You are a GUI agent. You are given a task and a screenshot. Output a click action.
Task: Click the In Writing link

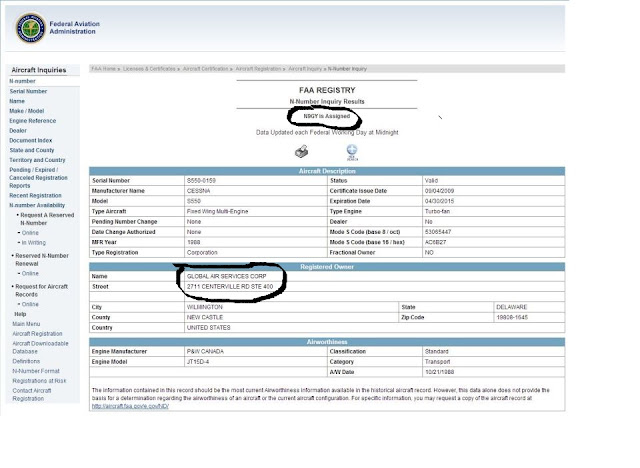pos(33,243)
